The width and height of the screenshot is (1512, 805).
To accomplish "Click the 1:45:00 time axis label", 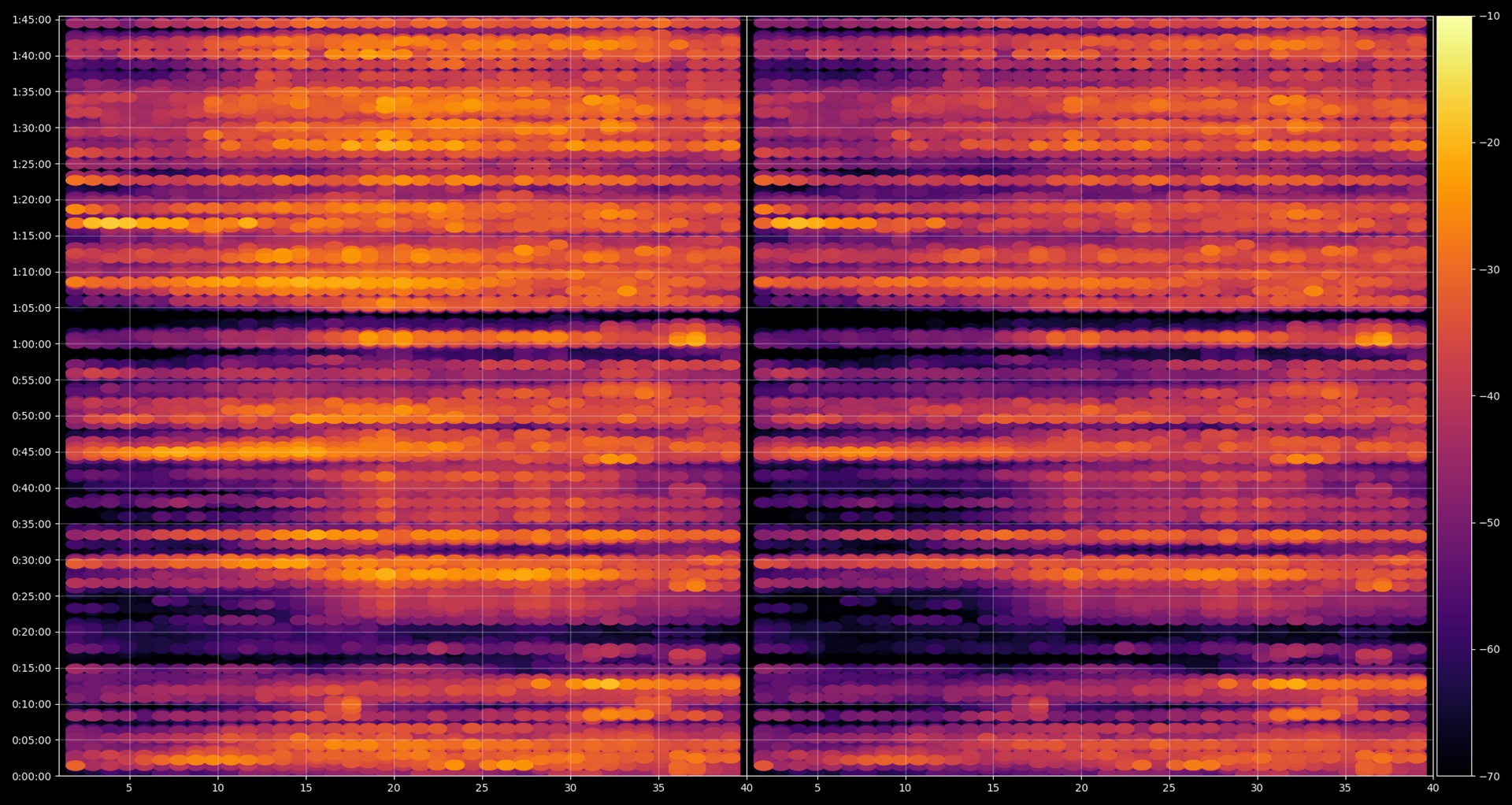I will click(31, 20).
